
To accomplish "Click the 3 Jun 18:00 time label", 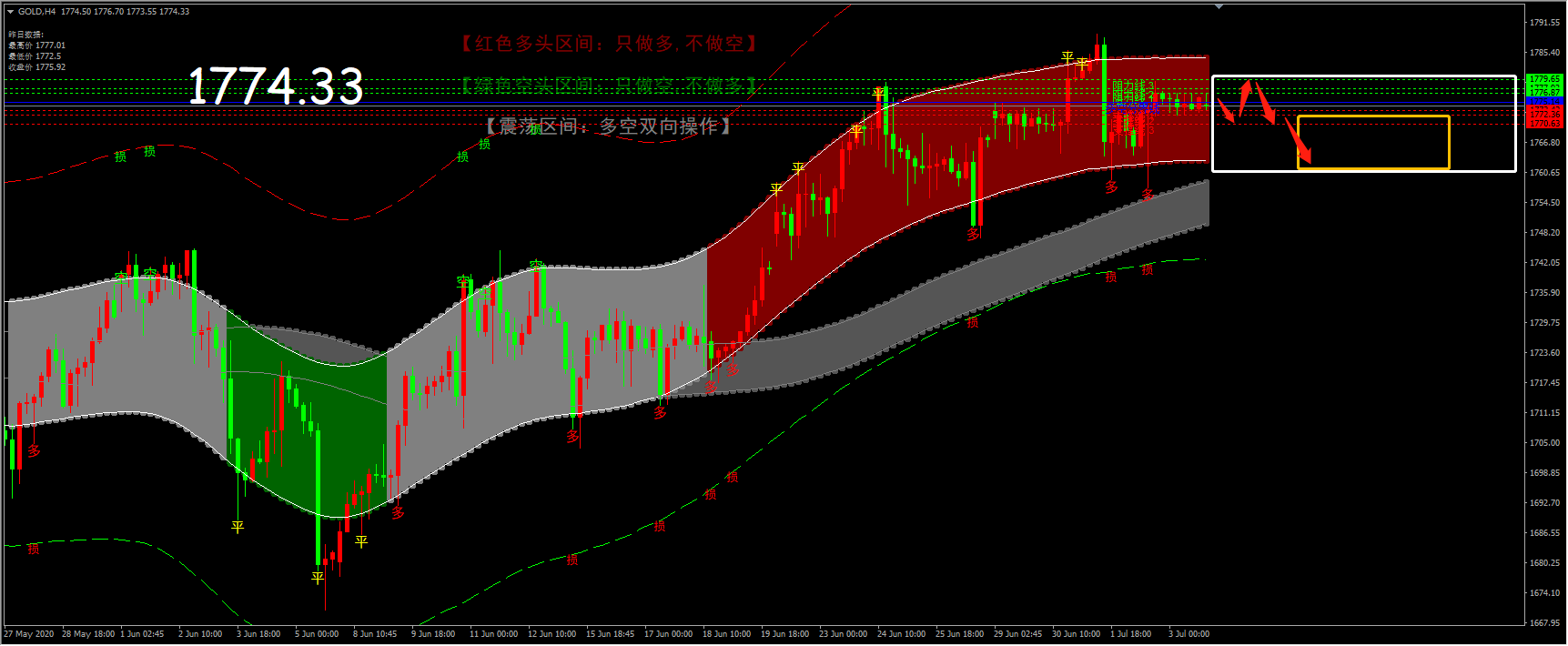I will (258, 634).
